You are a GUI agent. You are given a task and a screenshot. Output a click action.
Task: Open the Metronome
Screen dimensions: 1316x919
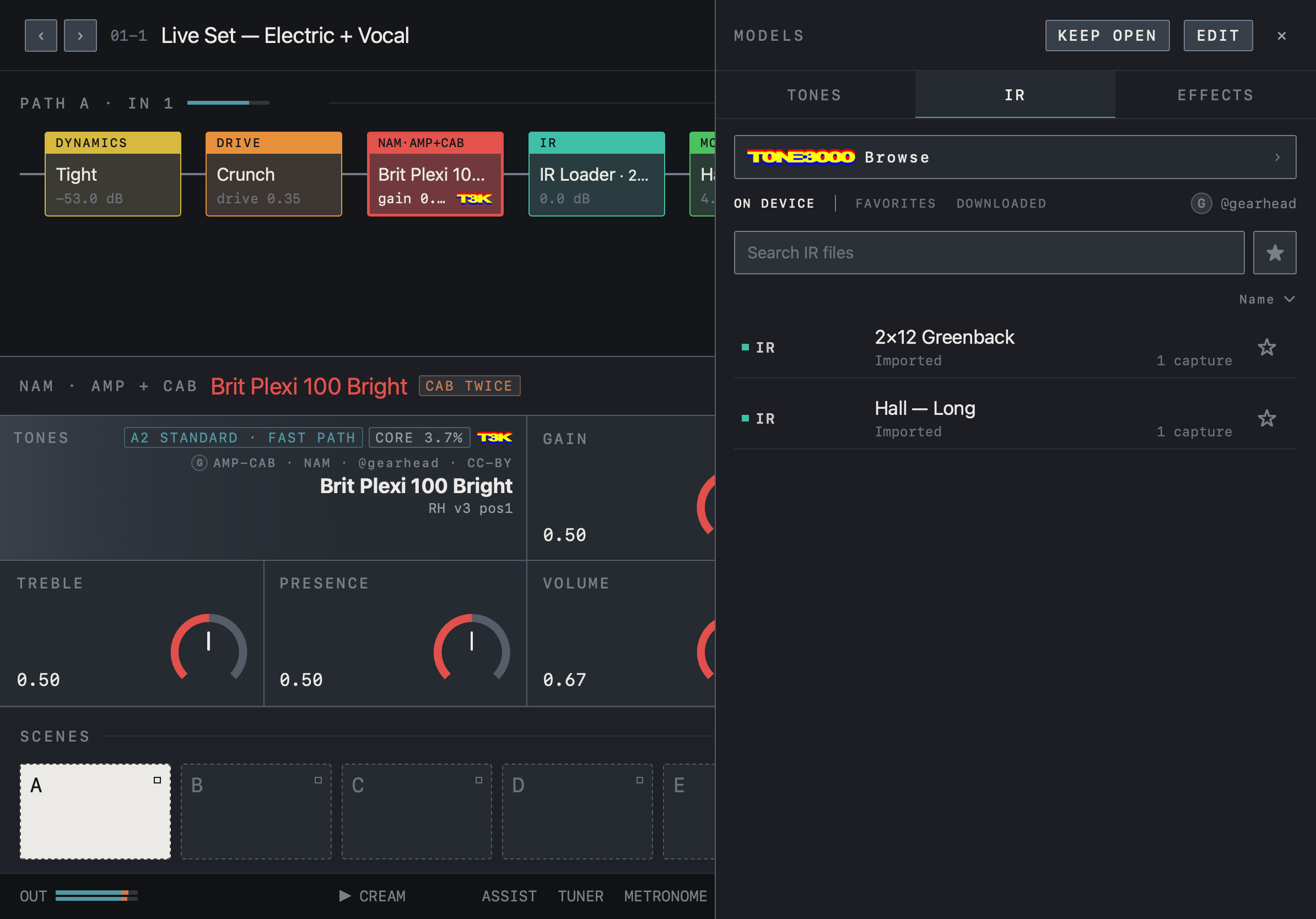[666, 895]
